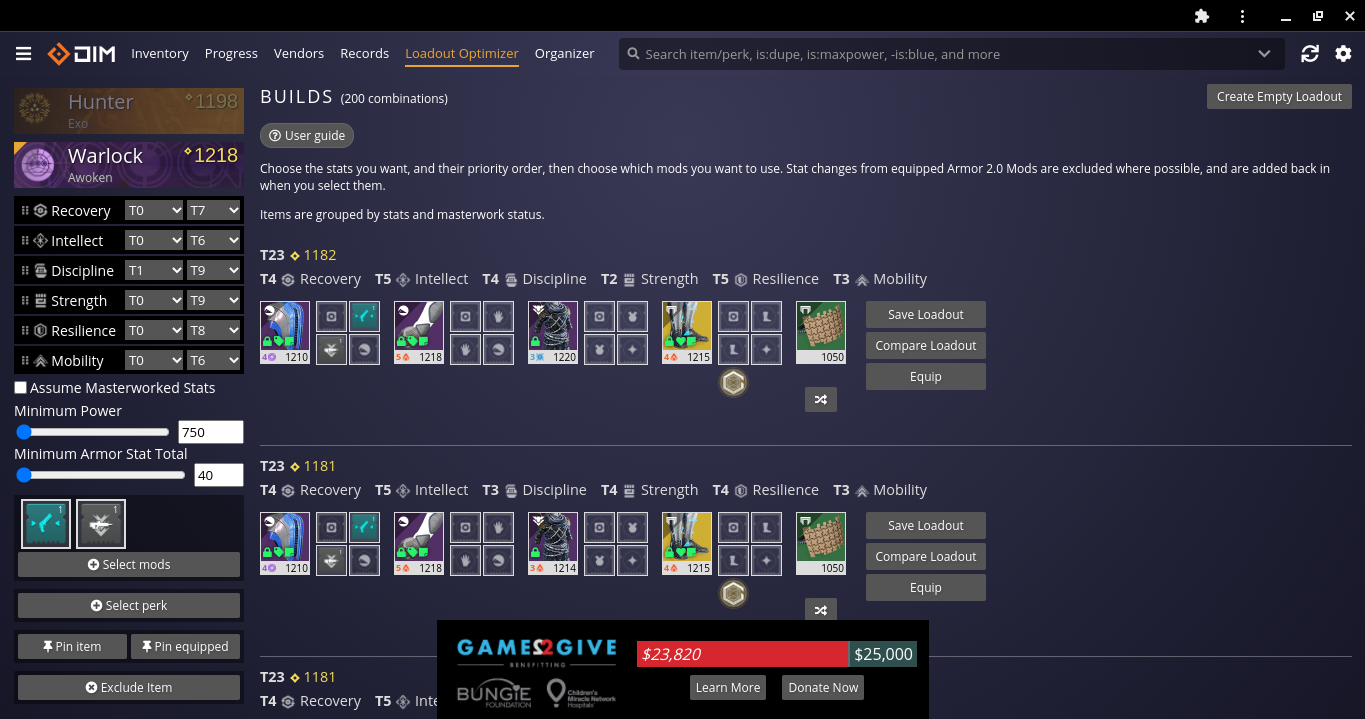Click the shuffle icon on the first build
Image resolution: width=1365 pixels, height=719 pixels.
pos(820,399)
